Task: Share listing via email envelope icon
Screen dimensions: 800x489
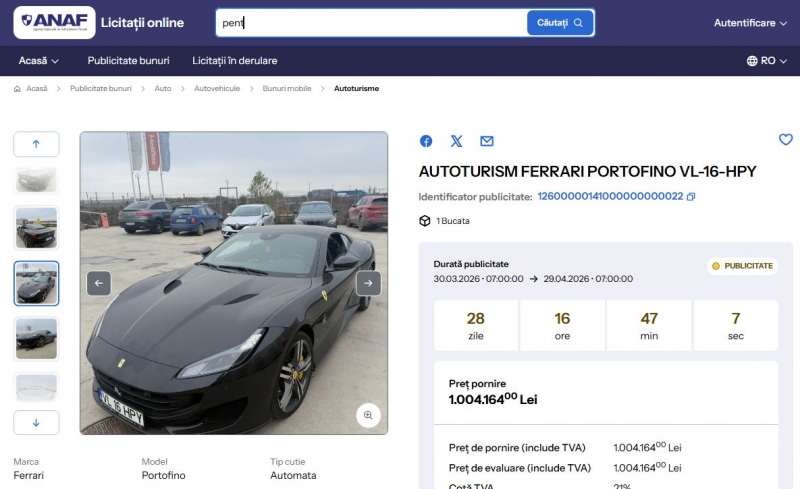Action: click(487, 141)
